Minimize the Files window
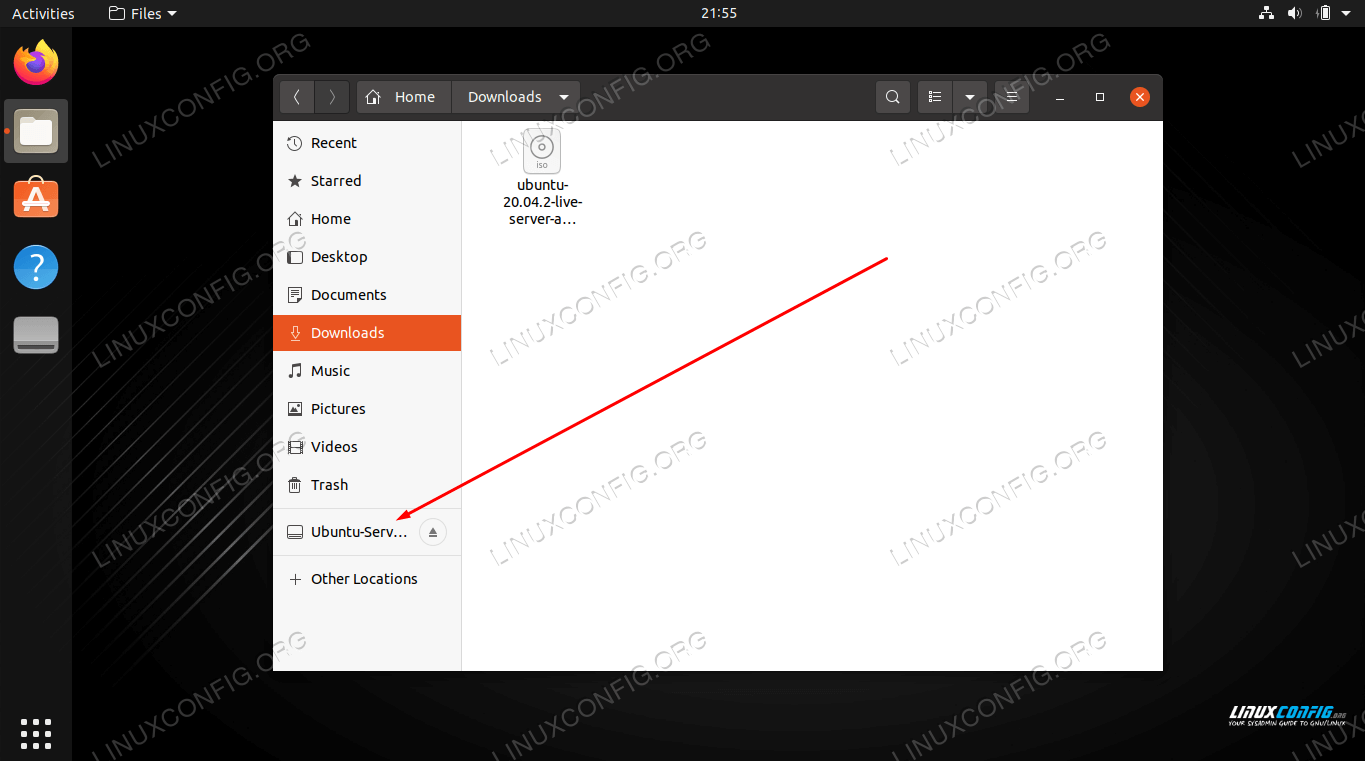The width and height of the screenshot is (1365, 761). click(1060, 97)
